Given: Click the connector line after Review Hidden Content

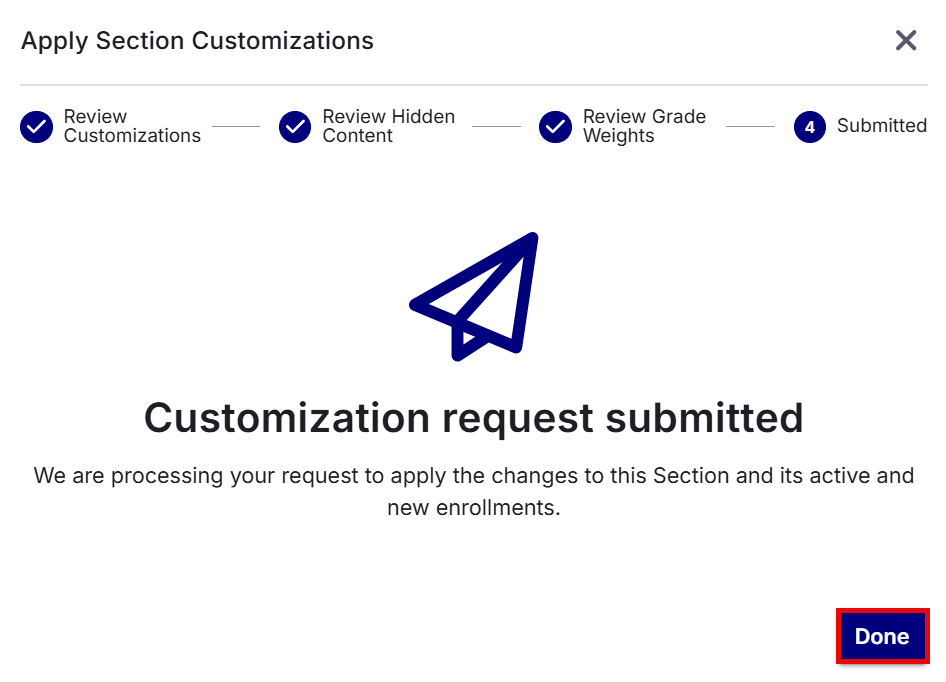Looking at the screenshot, I should point(496,127).
